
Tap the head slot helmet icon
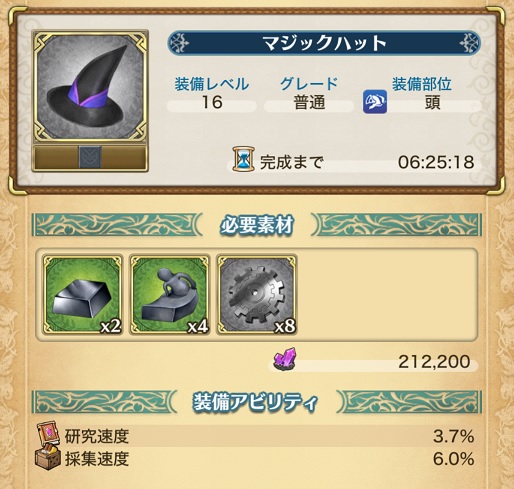[375, 101]
